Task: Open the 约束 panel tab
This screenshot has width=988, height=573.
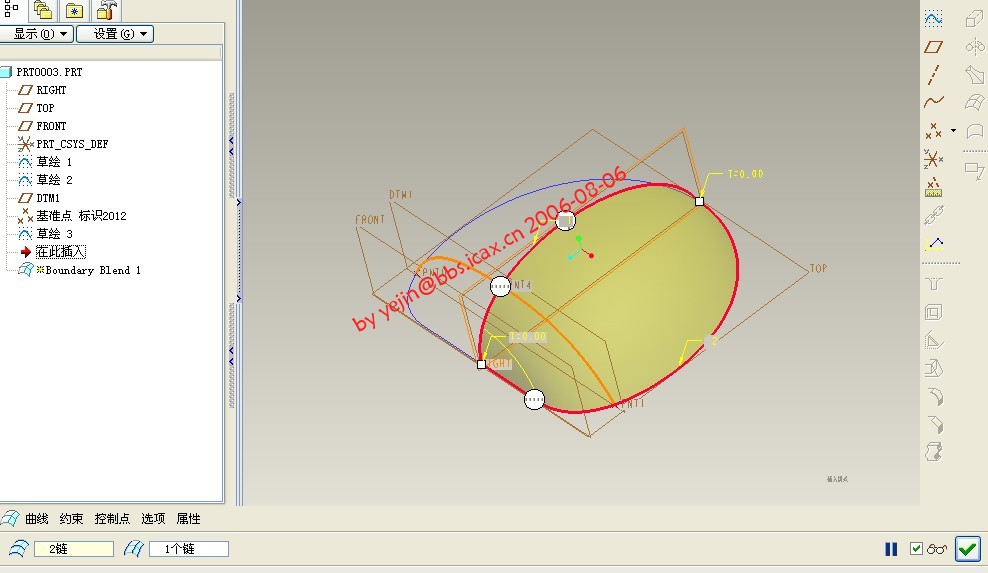Action: (x=71, y=519)
